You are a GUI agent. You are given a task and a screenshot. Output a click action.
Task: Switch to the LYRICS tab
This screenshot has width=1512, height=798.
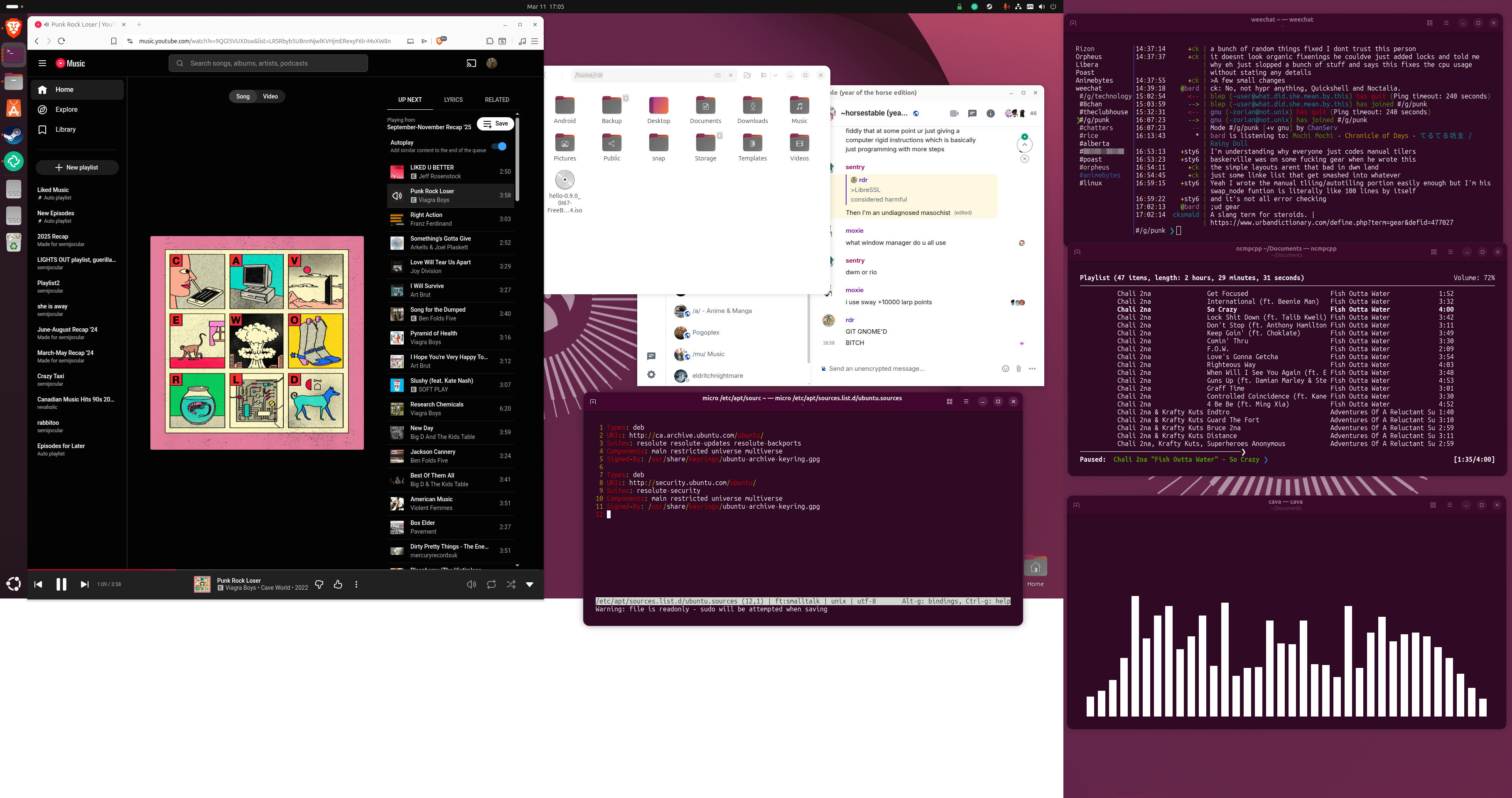point(453,100)
